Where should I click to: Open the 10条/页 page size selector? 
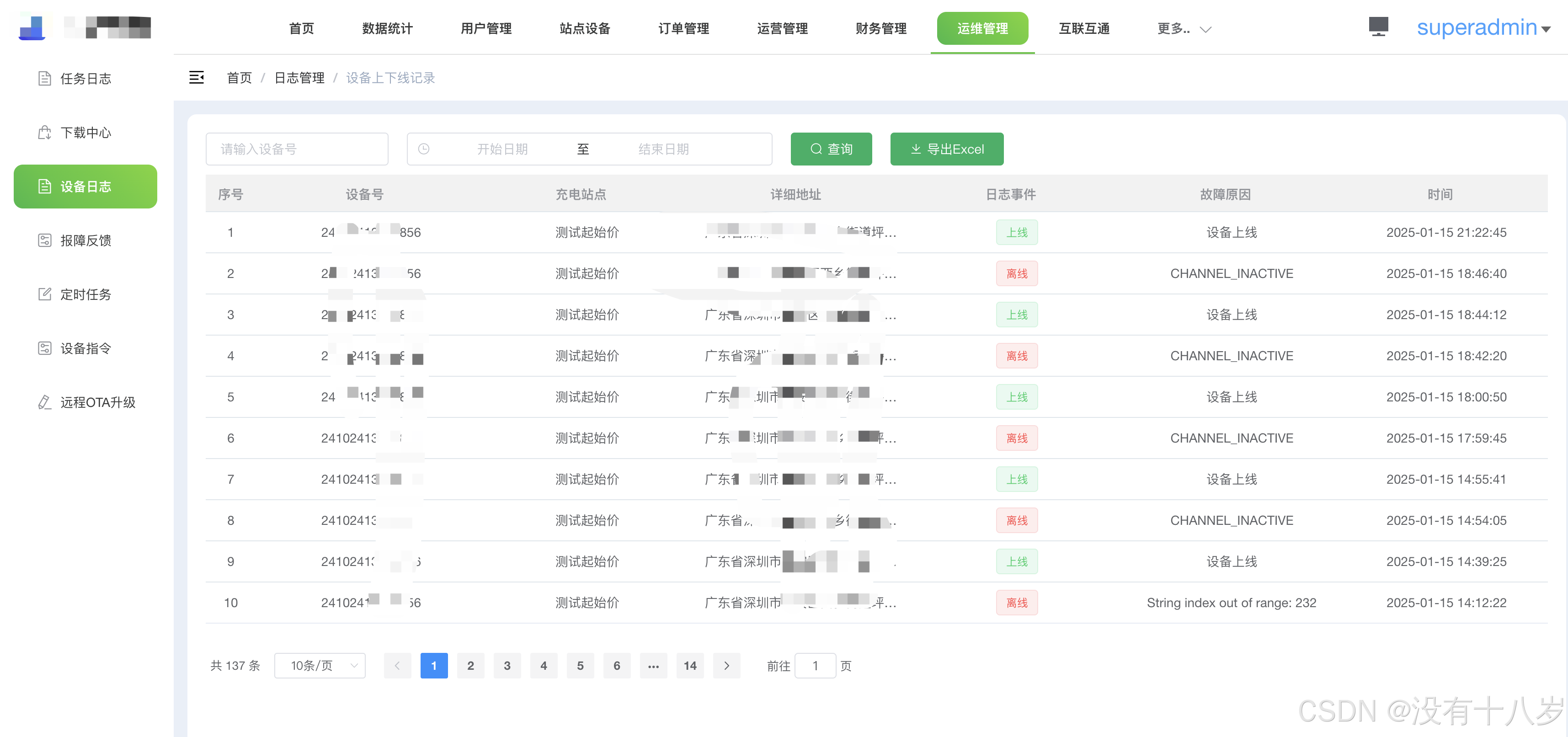tap(320, 665)
